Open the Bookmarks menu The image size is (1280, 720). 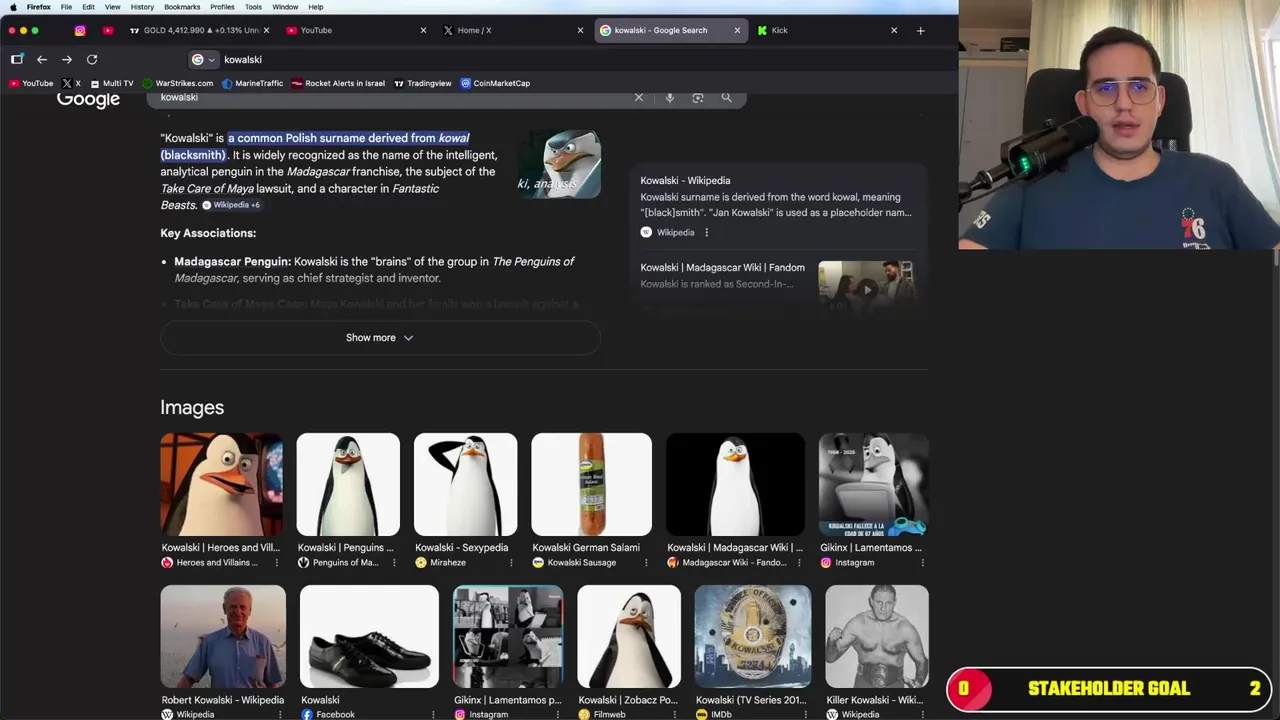[182, 7]
